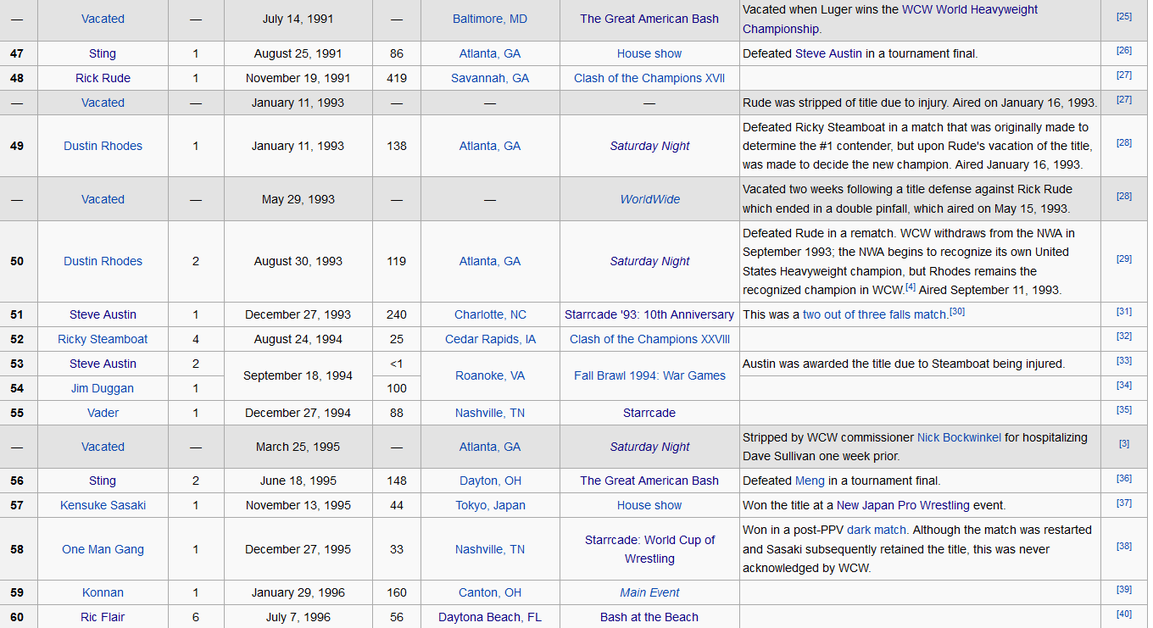Select the date November 19, 1991
1153x628 pixels.
pos(298,78)
